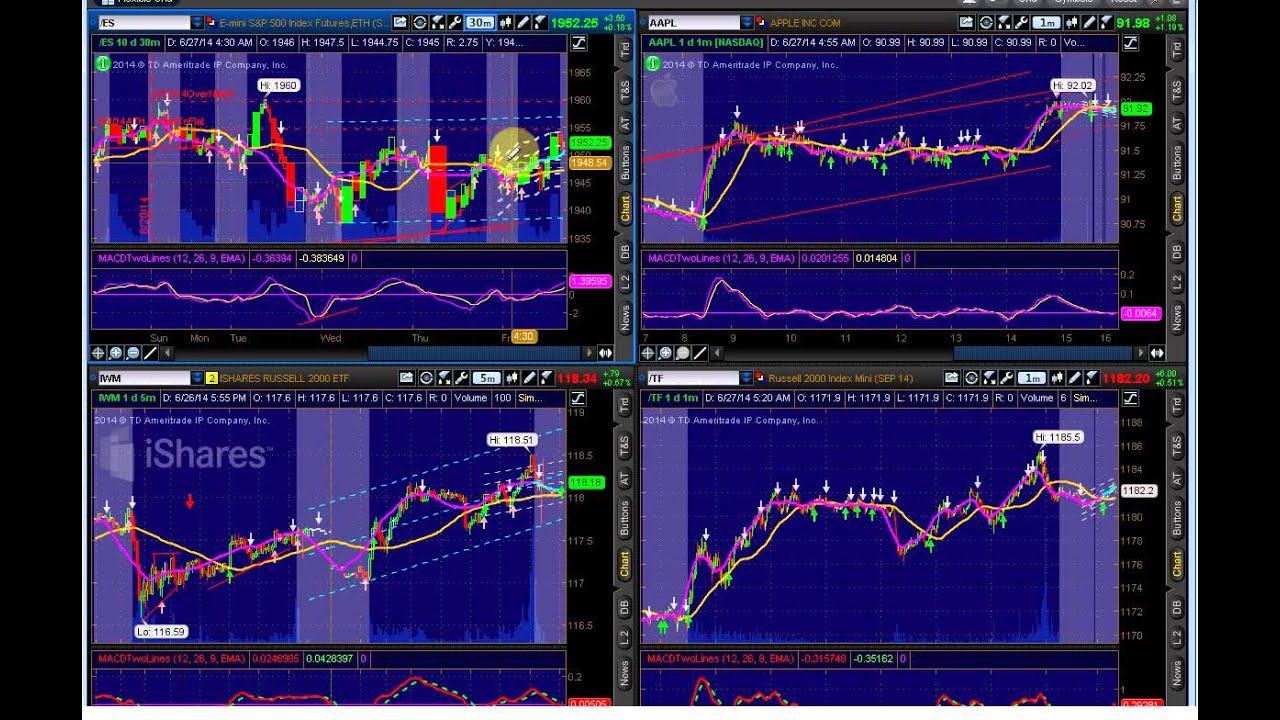Open pencil drawings tool on AAPL chart
Viewport: 1280px width, 720px height.
tap(1089, 22)
